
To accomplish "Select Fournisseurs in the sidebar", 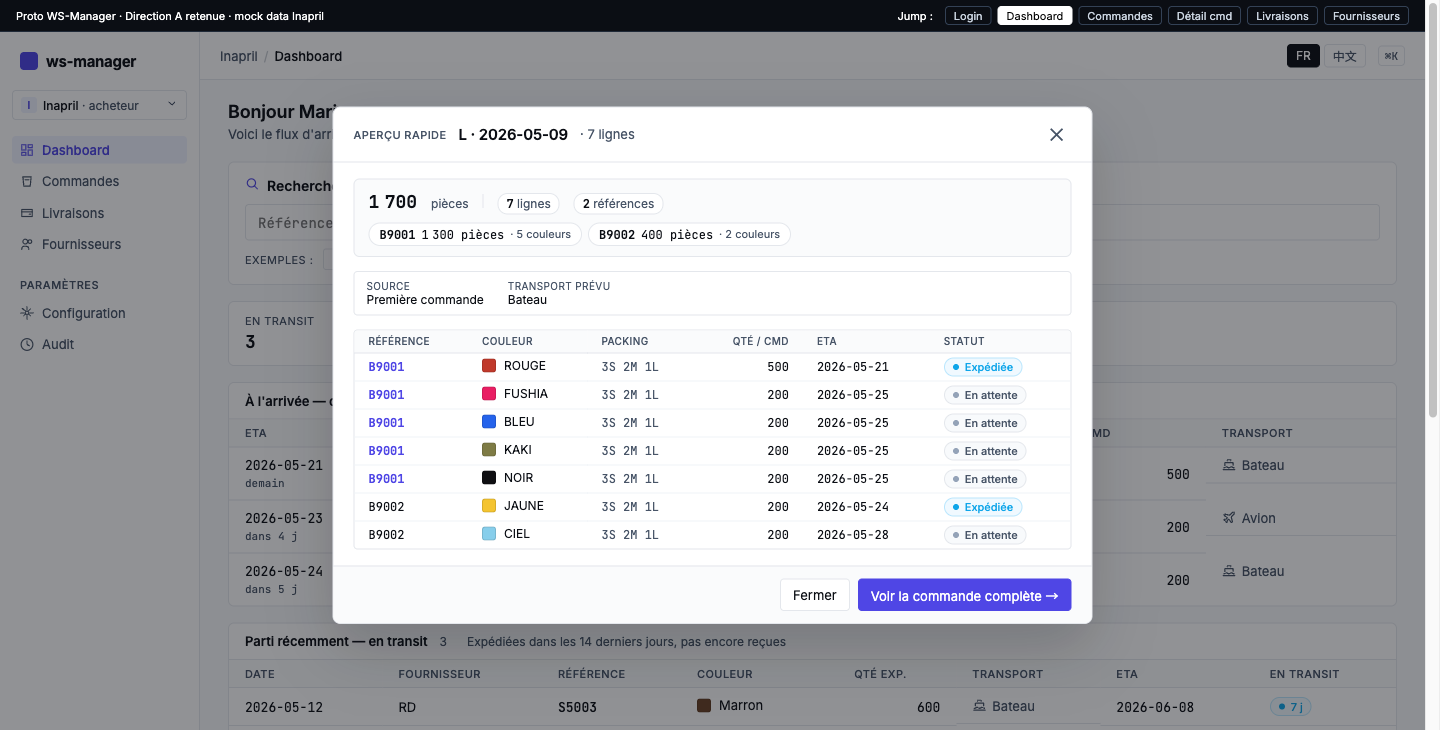I will coord(99,244).
